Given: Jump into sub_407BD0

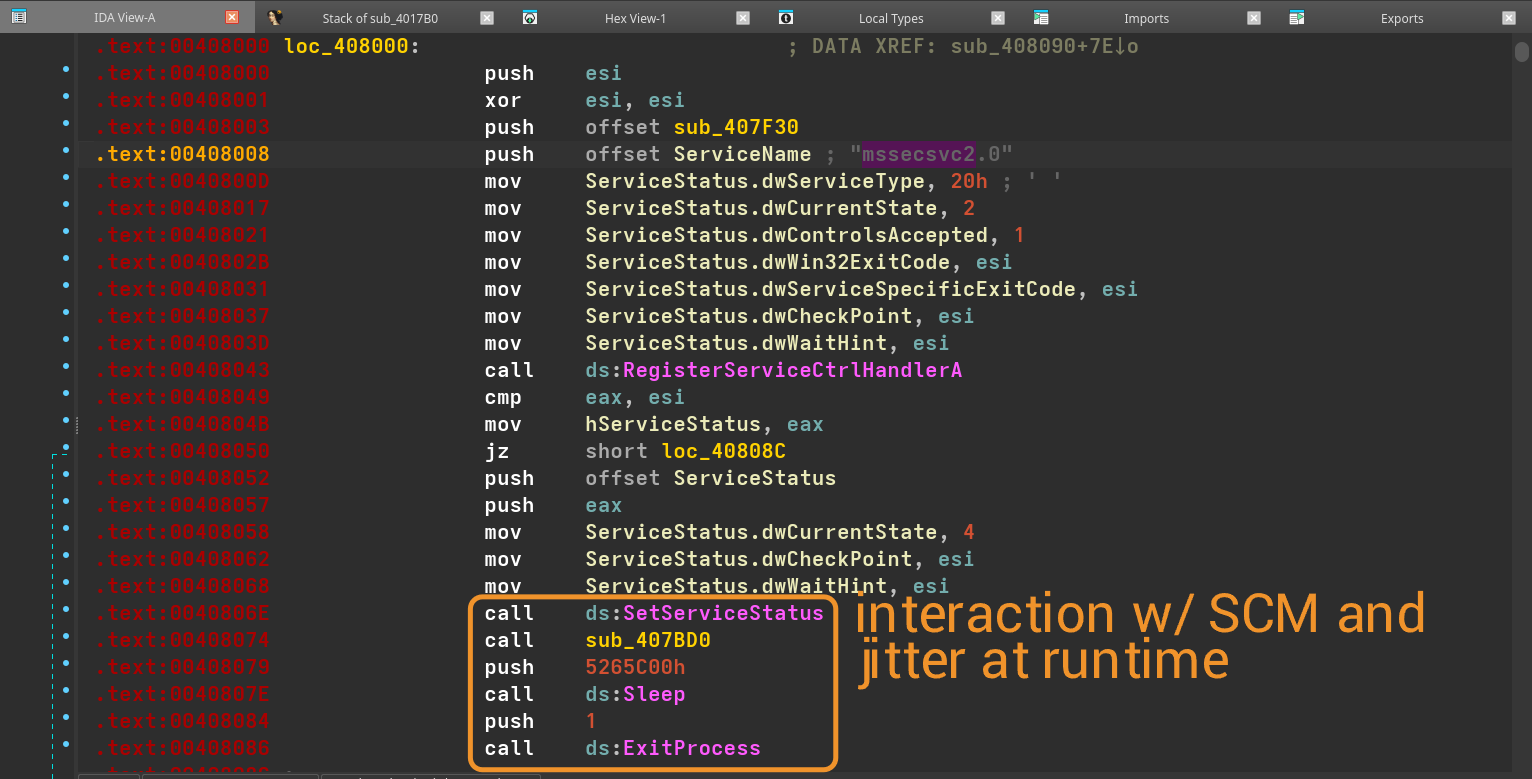Looking at the screenshot, I should click(648, 640).
